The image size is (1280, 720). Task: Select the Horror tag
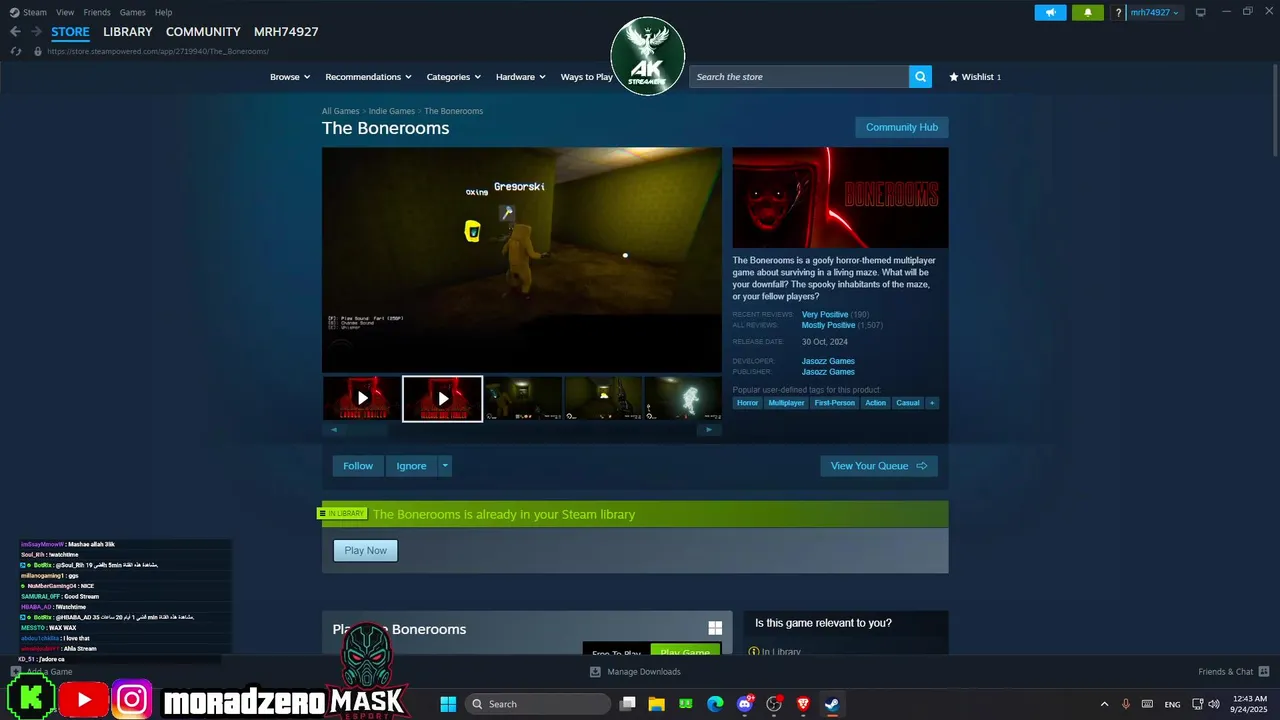tap(747, 403)
